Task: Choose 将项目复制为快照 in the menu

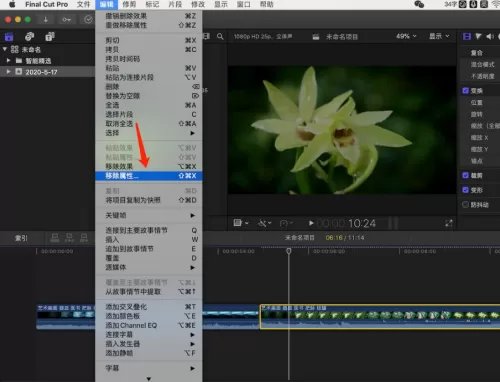Action: point(149,200)
